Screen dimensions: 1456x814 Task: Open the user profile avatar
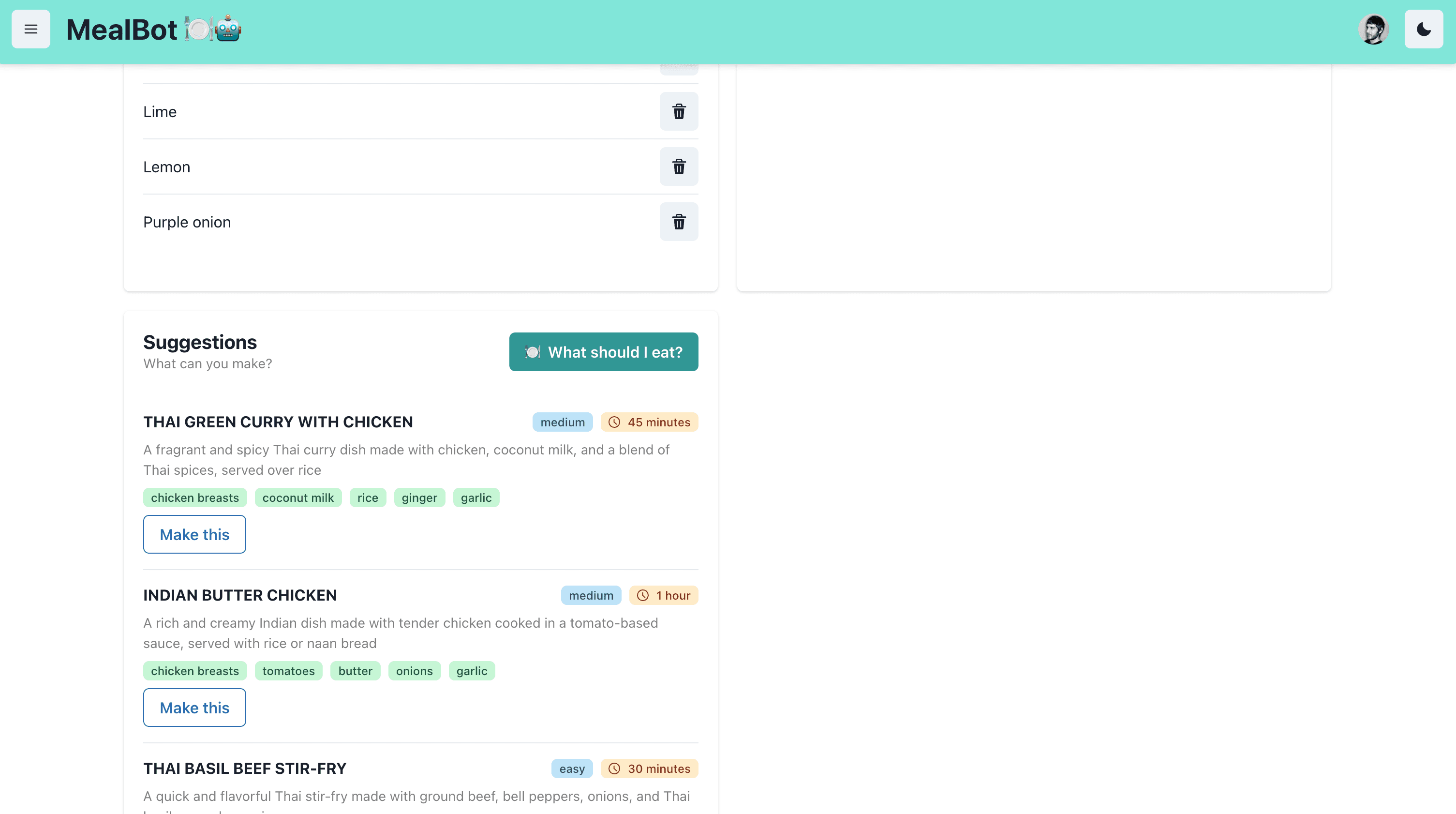[1373, 29]
